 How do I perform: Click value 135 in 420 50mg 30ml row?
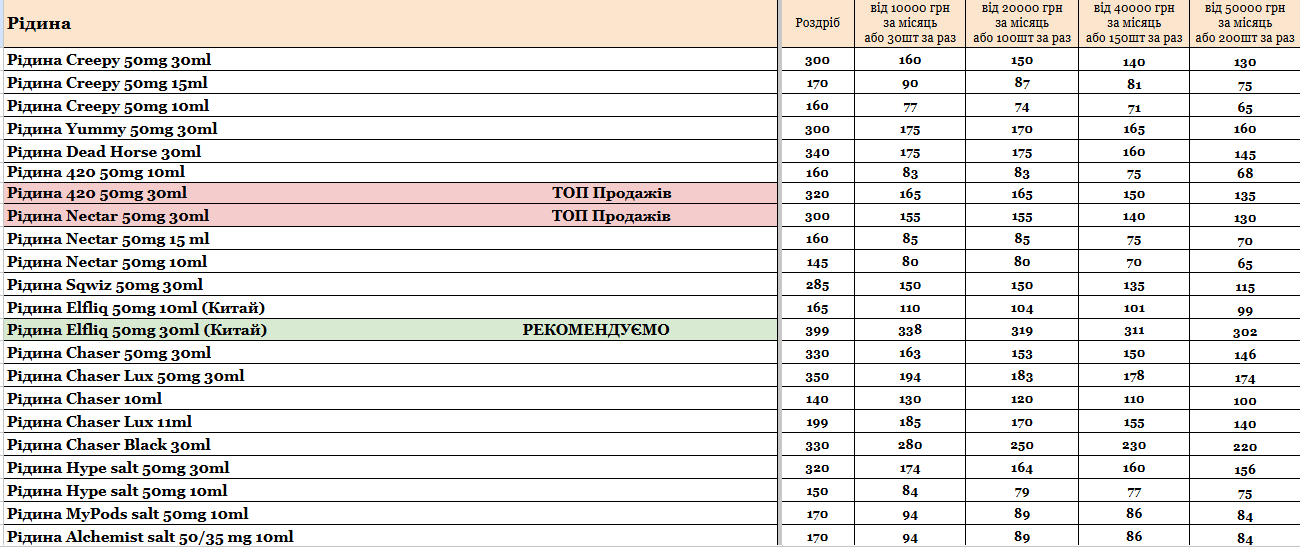pos(1245,194)
